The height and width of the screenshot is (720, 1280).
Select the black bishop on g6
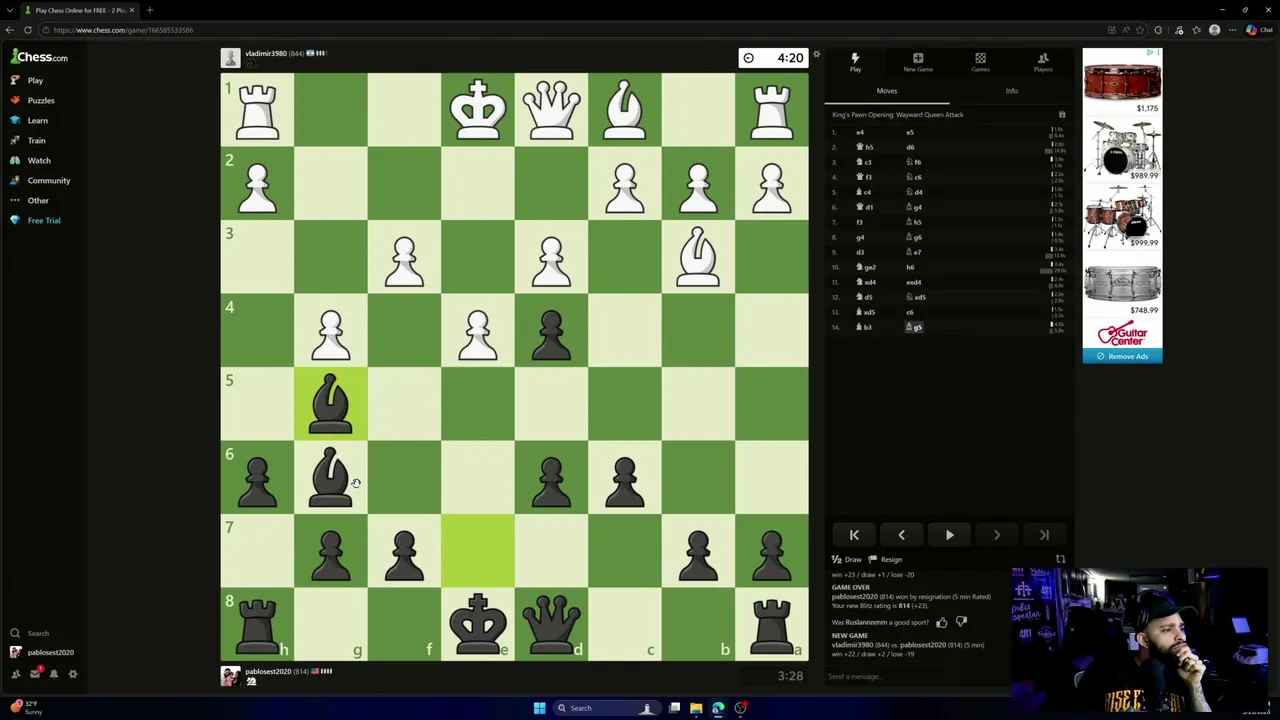(x=331, y=477)
